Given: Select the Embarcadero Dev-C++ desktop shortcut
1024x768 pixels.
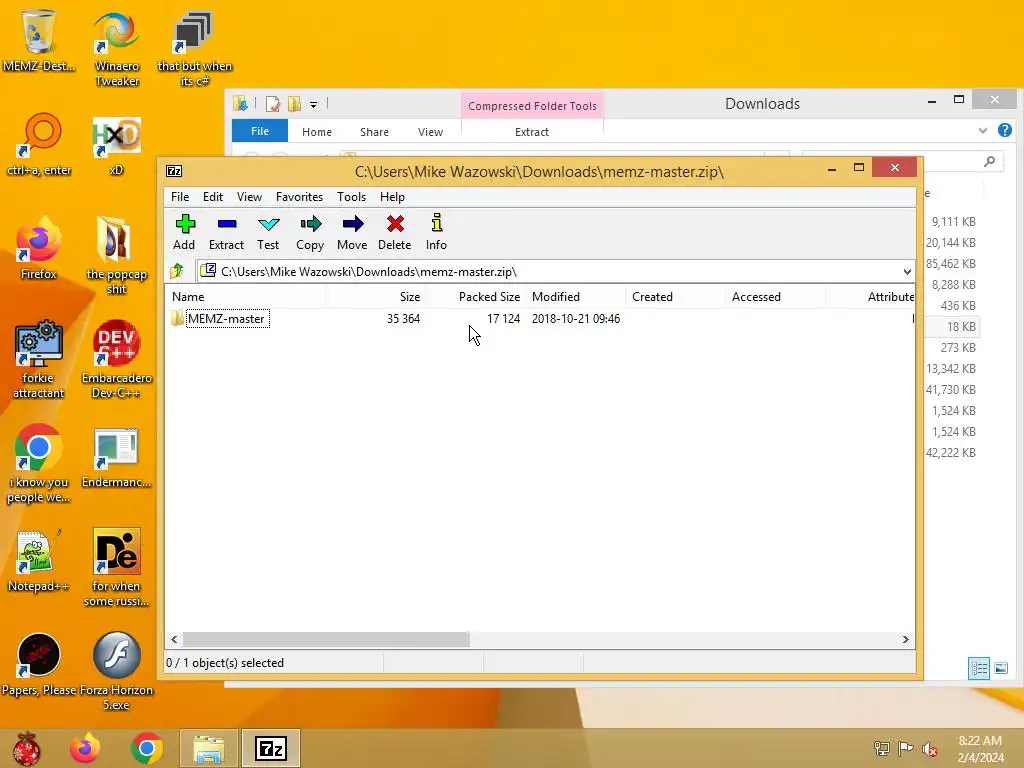Looking at the screenshot, I should tap(117, 359).
